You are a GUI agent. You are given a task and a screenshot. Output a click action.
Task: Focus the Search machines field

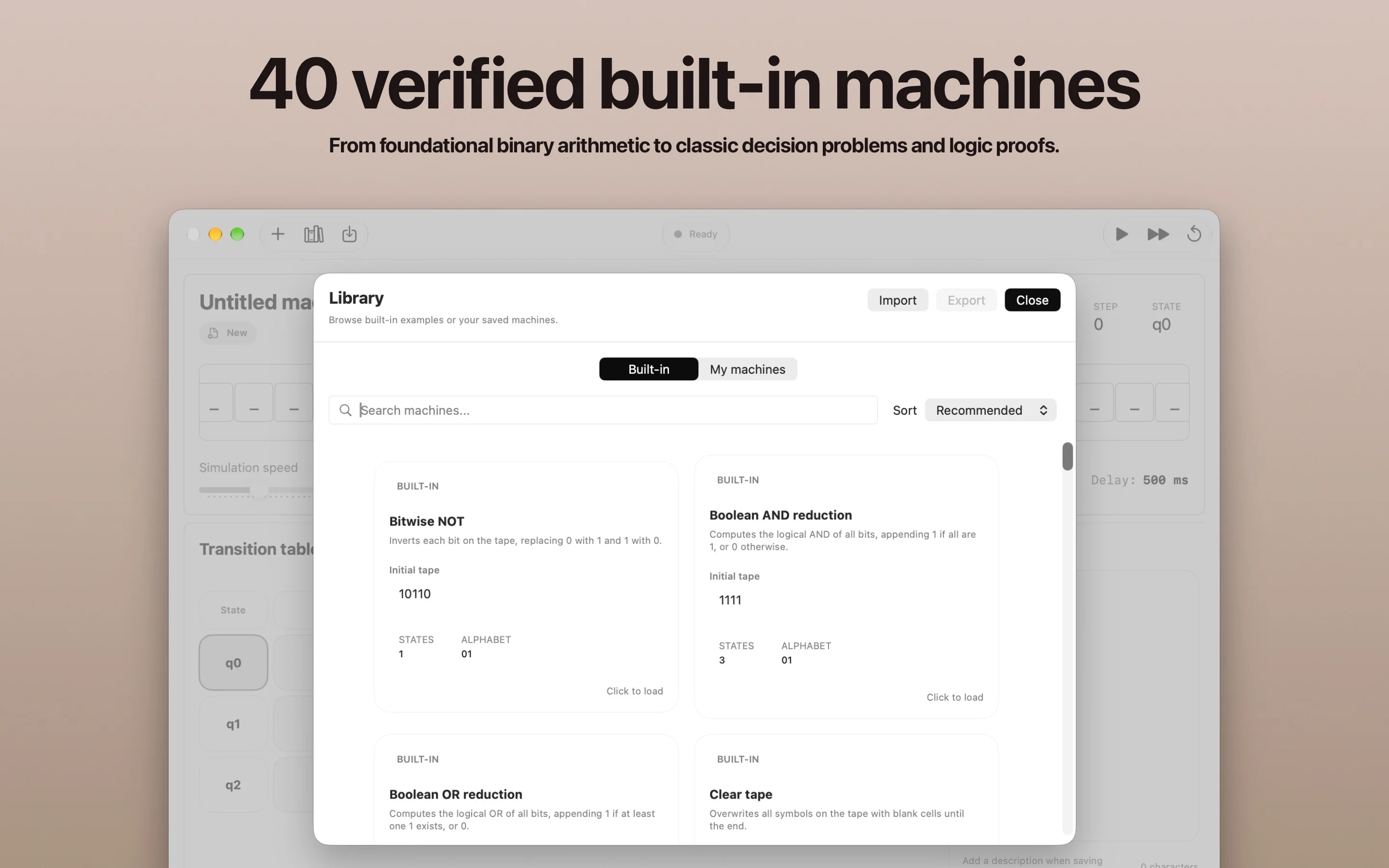coord(603,410)
